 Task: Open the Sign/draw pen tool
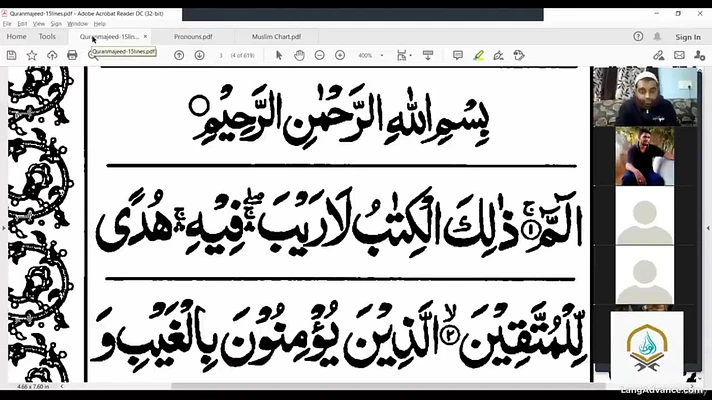coord(498,55)
